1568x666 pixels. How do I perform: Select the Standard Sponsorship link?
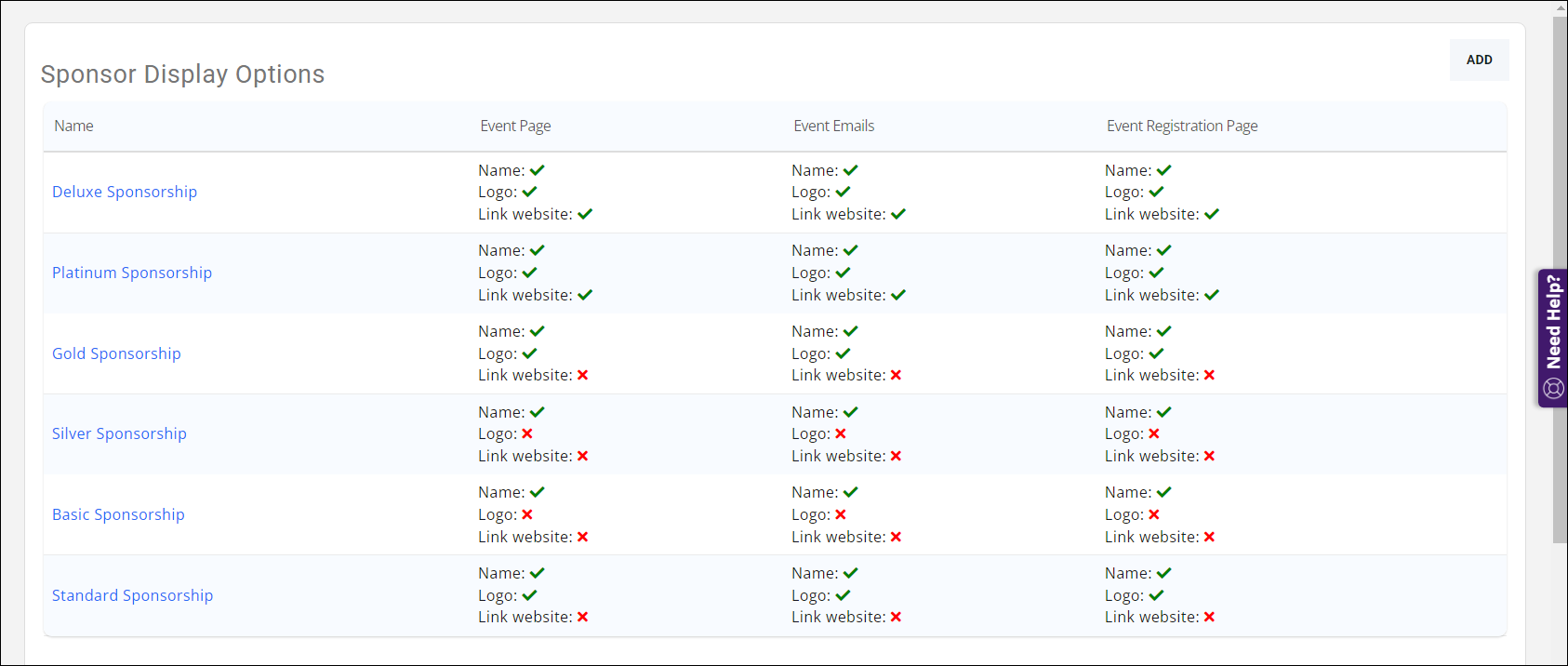click(132, 595)
